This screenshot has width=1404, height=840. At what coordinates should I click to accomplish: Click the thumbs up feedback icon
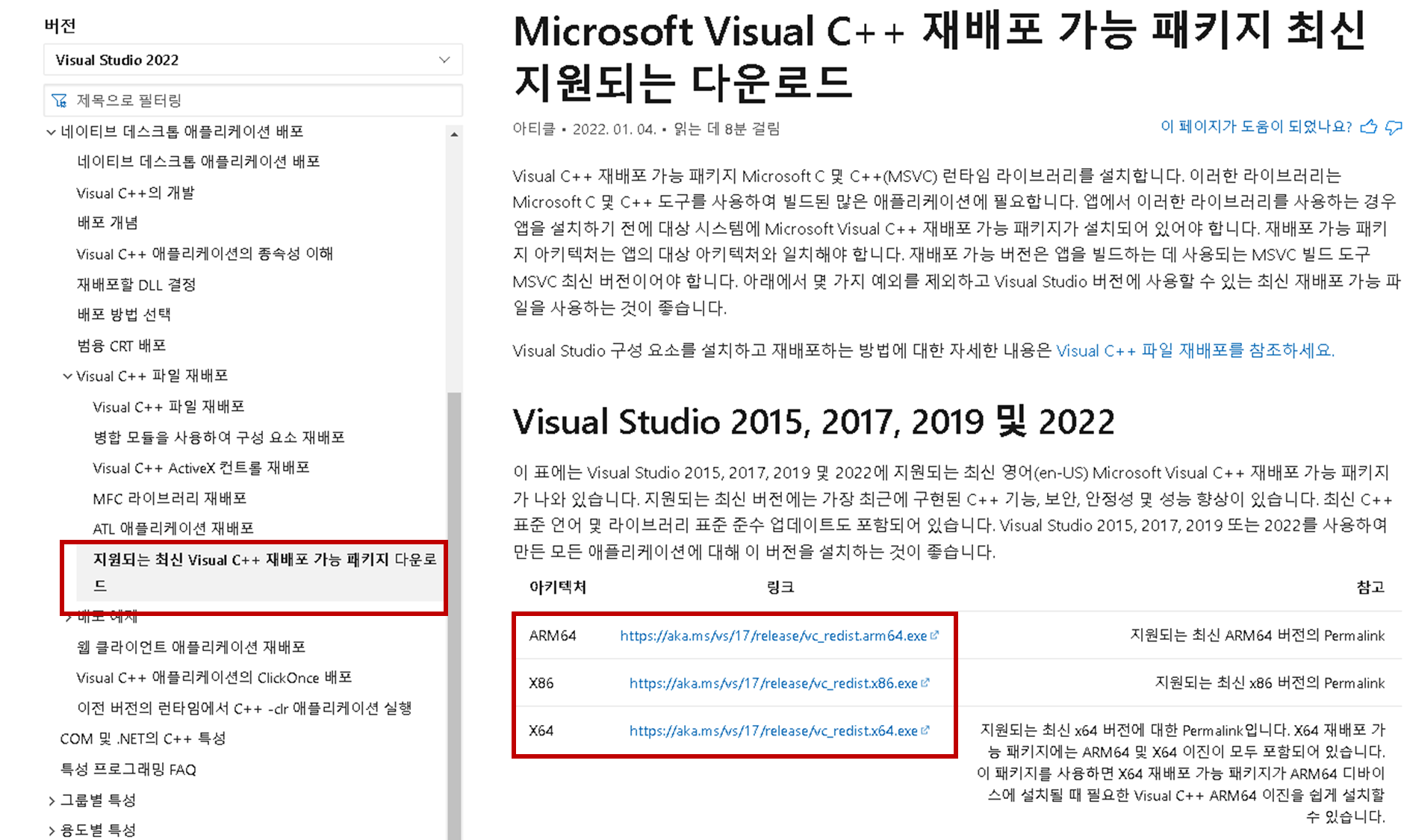pyautogui.click(x=1369, y=127)
